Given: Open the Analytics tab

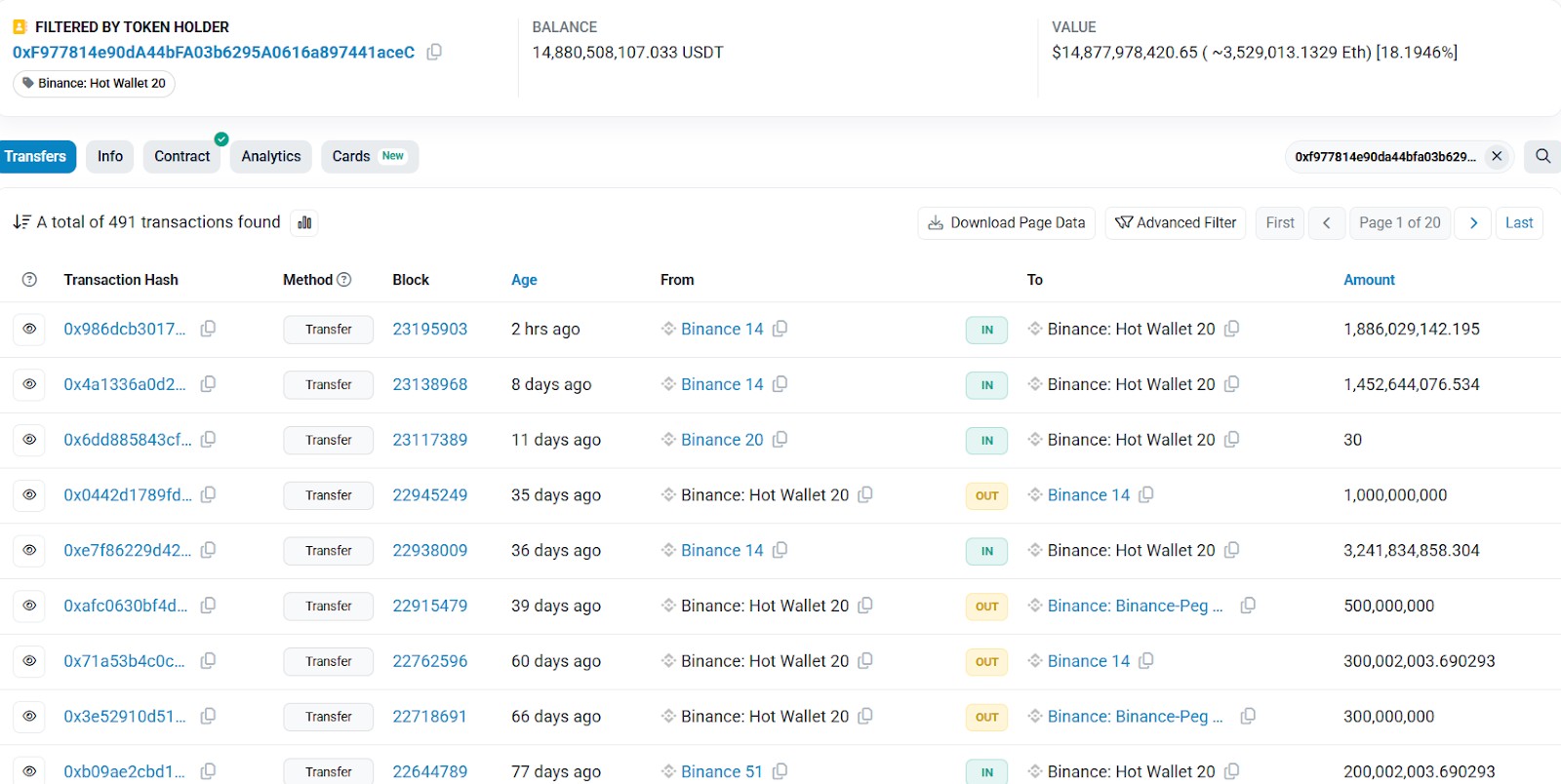Looking at the screenshot, I should pyautogui.click(x=271, y=156).
